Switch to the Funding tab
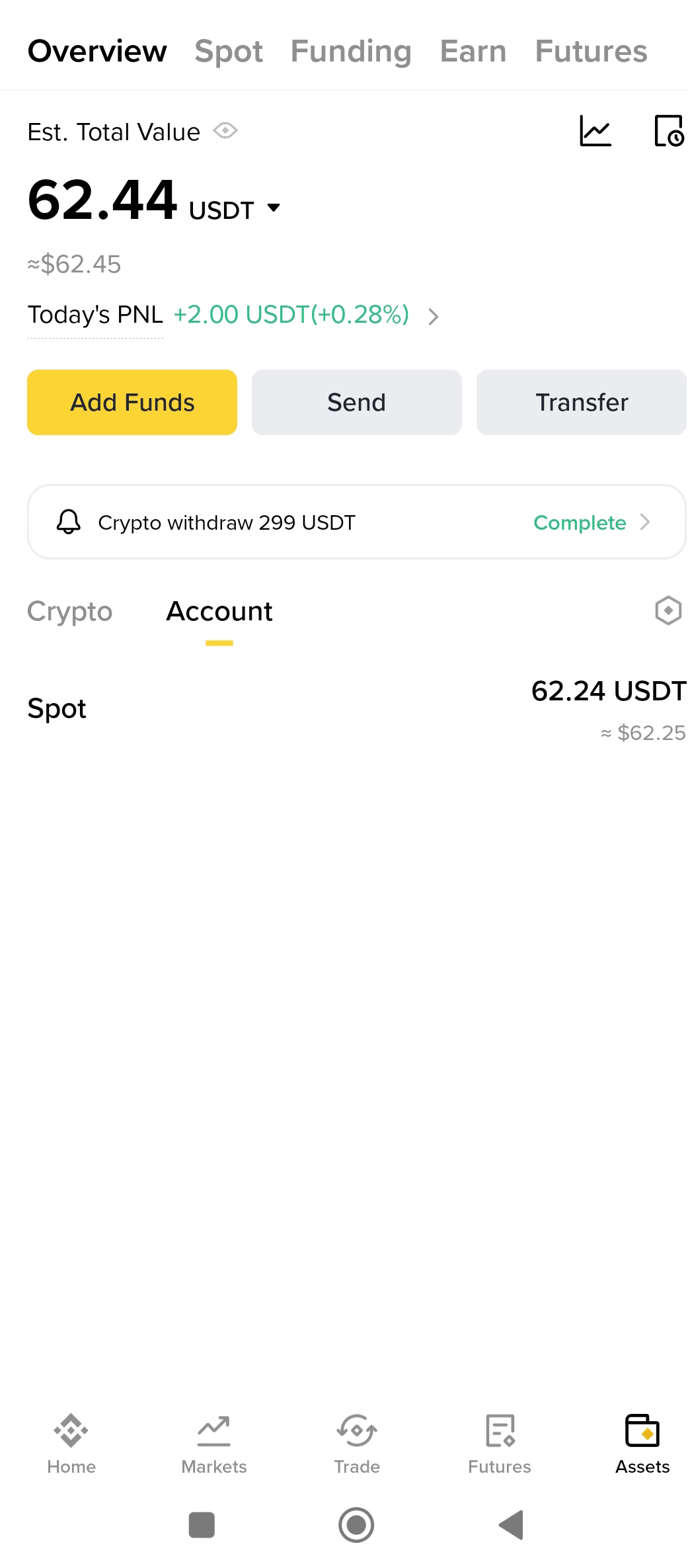Viewport: 688px width, 1568px height. click(x=351, y=51)
